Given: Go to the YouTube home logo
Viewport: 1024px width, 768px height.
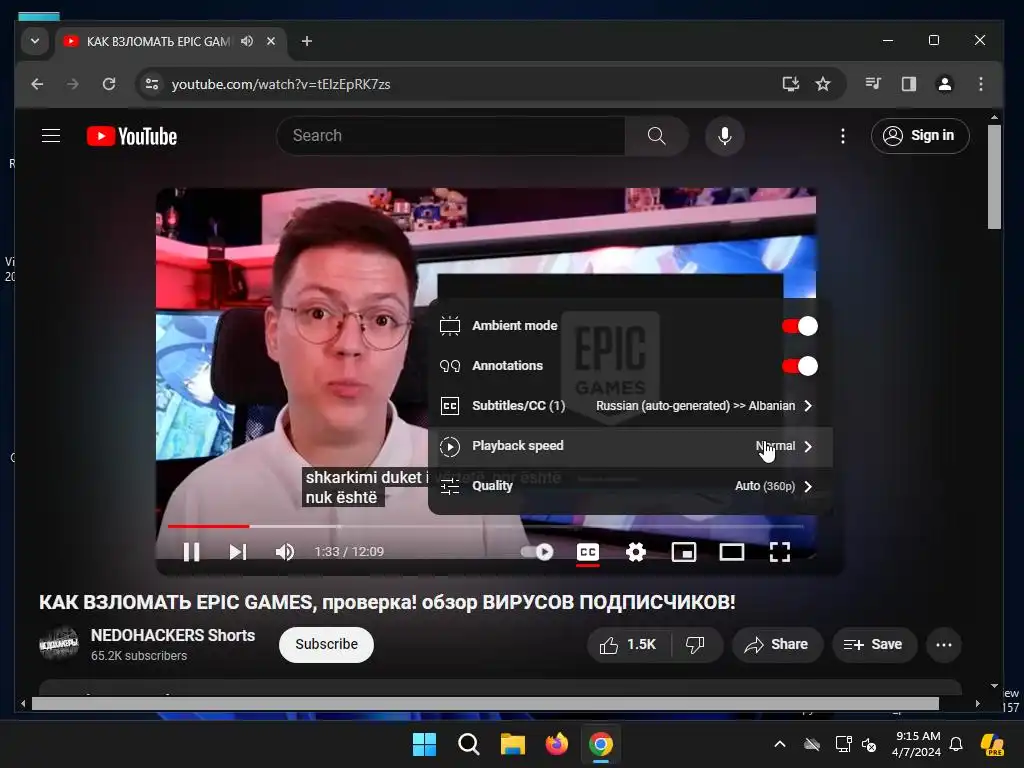Looking at the screenshot, I should [132, 136].
